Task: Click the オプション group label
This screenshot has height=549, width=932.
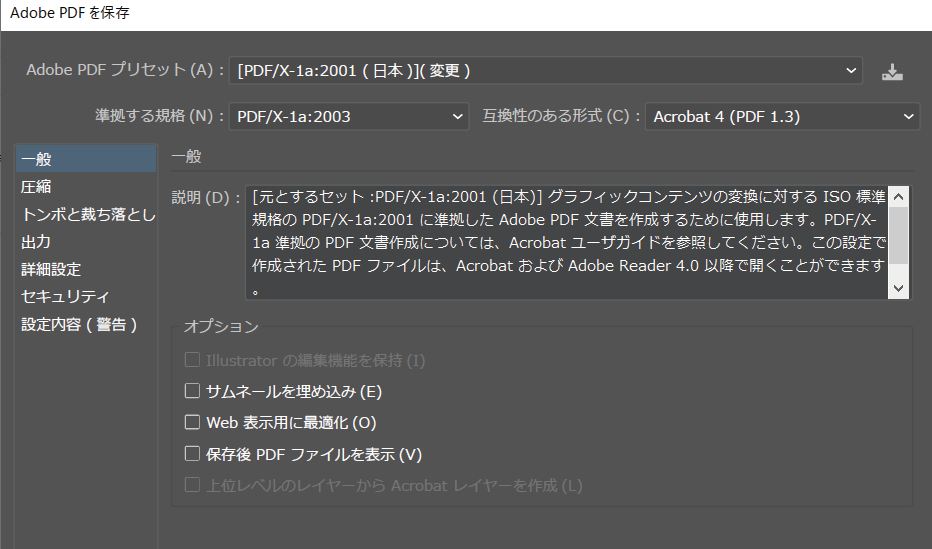Action: click(221, 327)
